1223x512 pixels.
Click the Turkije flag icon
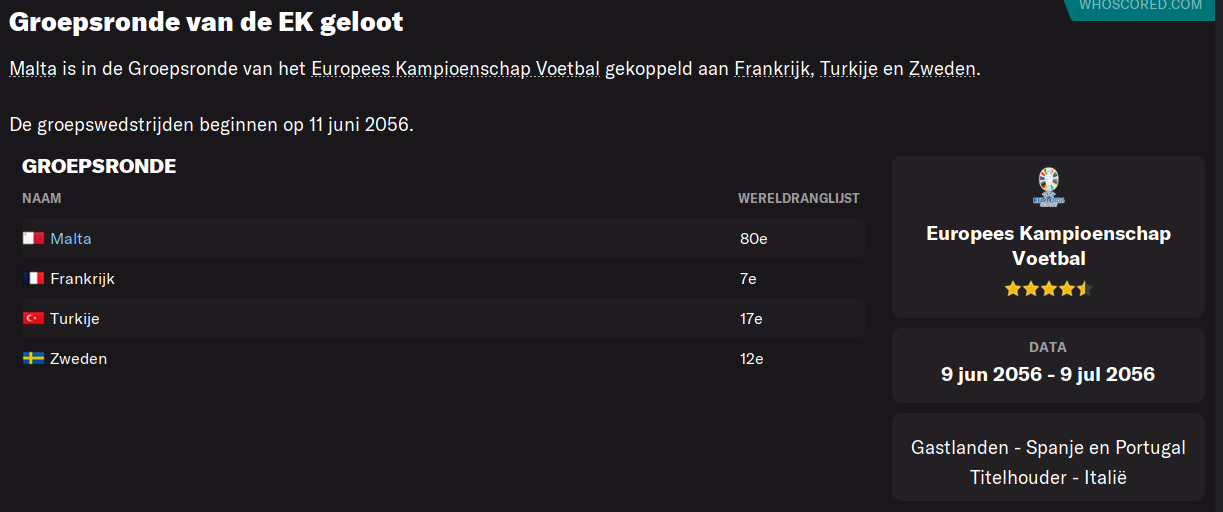coord(33,319)
